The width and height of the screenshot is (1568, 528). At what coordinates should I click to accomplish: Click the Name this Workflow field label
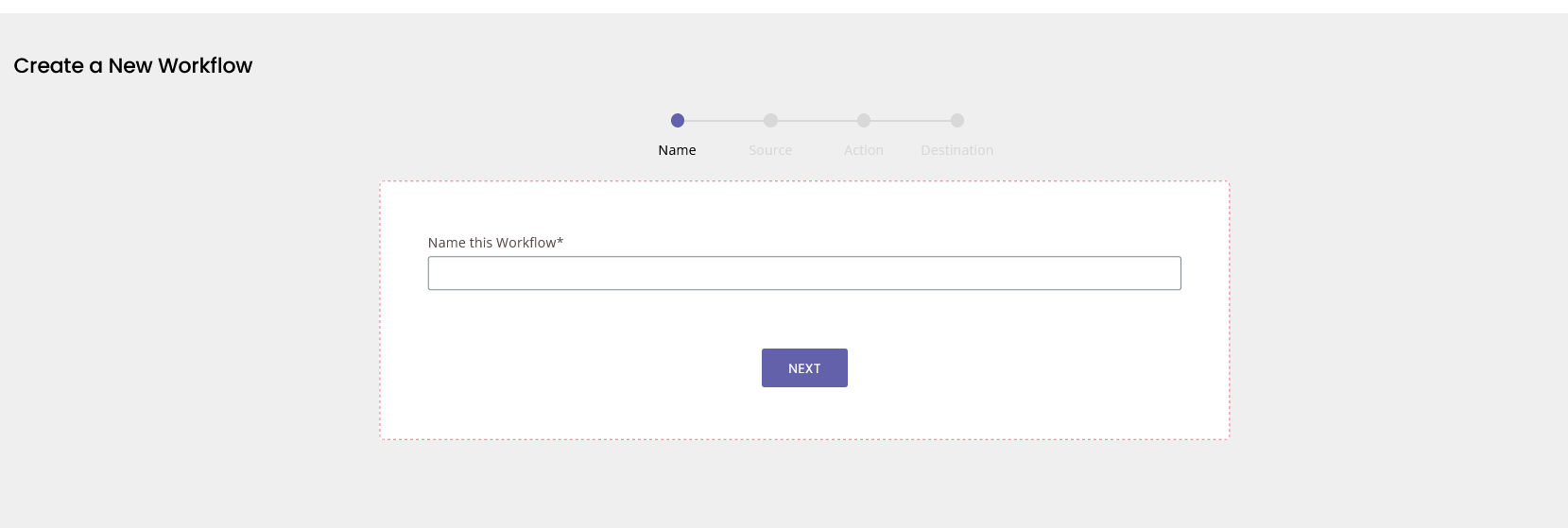(491, 243)
